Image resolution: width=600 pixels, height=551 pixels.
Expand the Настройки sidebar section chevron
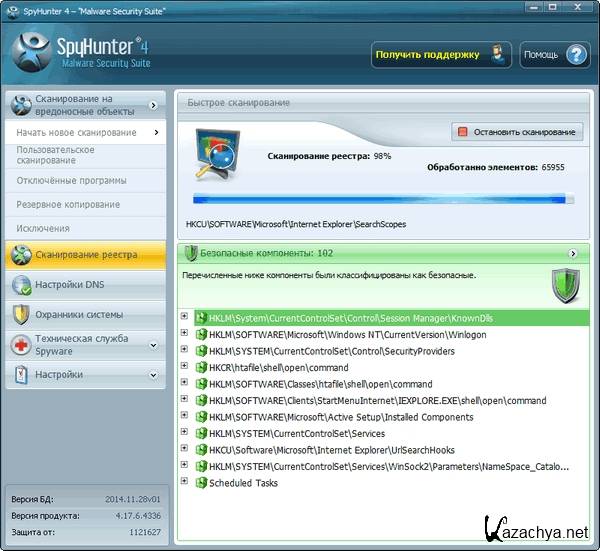click(x=153, y=375)
